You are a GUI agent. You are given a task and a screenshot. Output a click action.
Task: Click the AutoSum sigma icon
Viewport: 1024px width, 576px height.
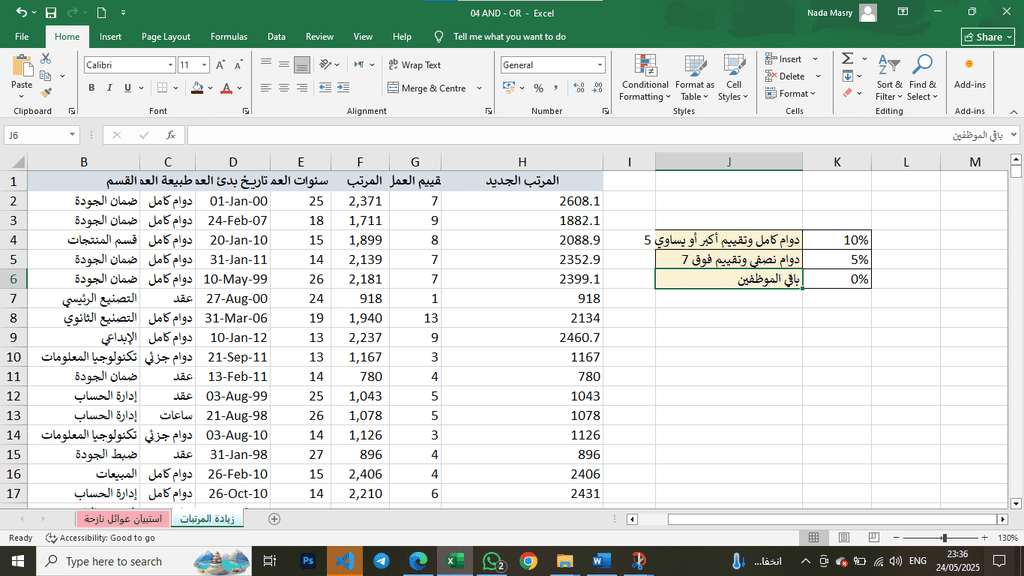[848, 59]
